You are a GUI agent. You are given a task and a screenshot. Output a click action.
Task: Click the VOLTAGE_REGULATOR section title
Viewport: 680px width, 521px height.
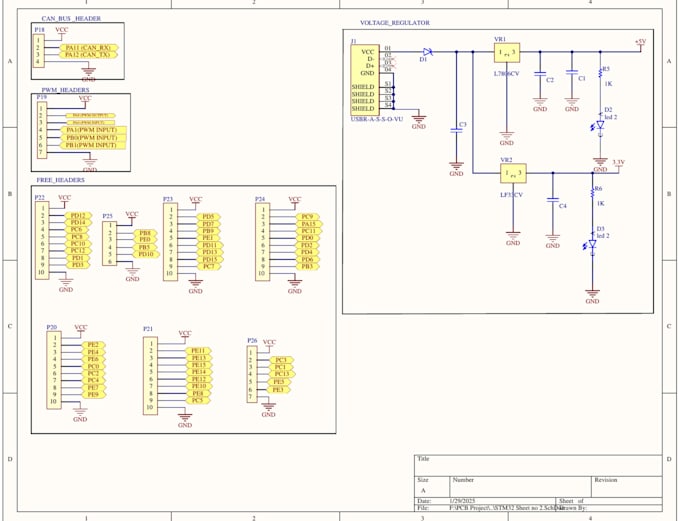click(x=395, y=23)
